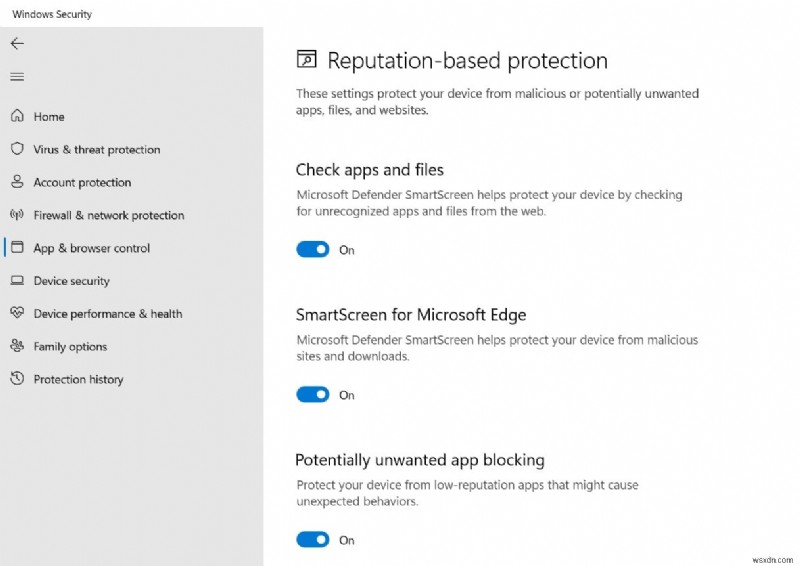Go back using the back arrow
Viewport: 800px width, 566px height.
pos(17,44)
